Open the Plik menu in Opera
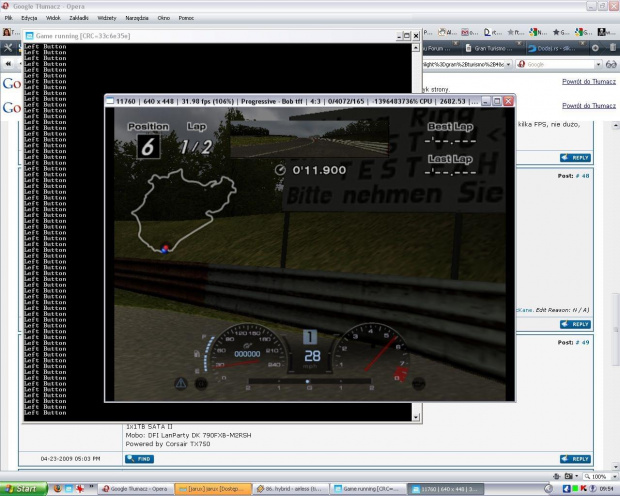Screen dimensions: 620x496 tap(8, 18)
